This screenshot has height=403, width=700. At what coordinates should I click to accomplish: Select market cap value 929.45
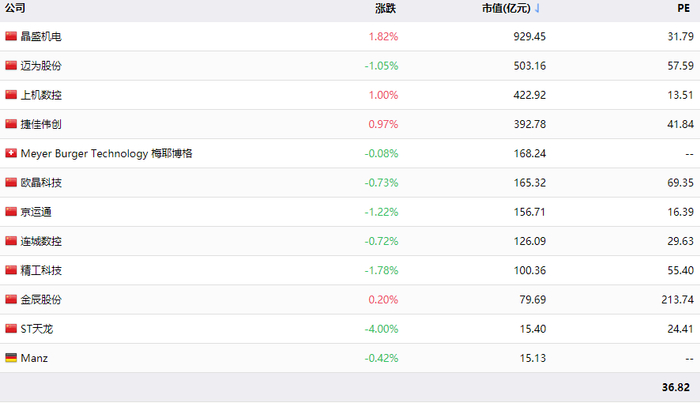[x=529, y=36]
